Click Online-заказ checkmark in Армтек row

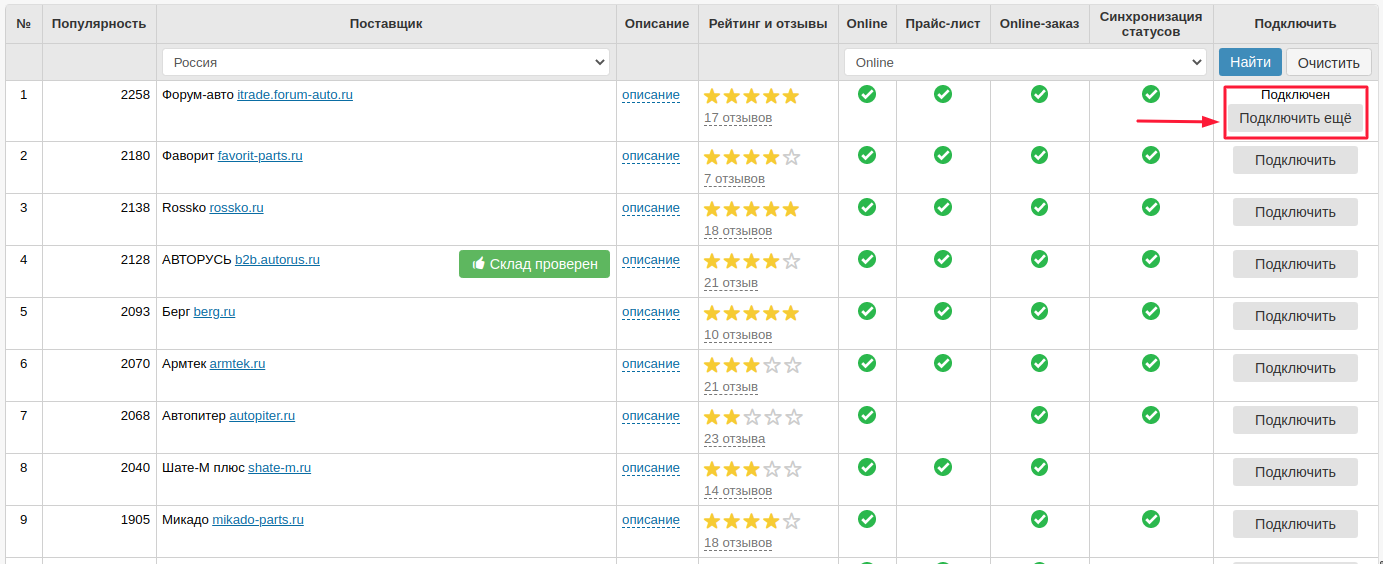[x=1040, y=363]
